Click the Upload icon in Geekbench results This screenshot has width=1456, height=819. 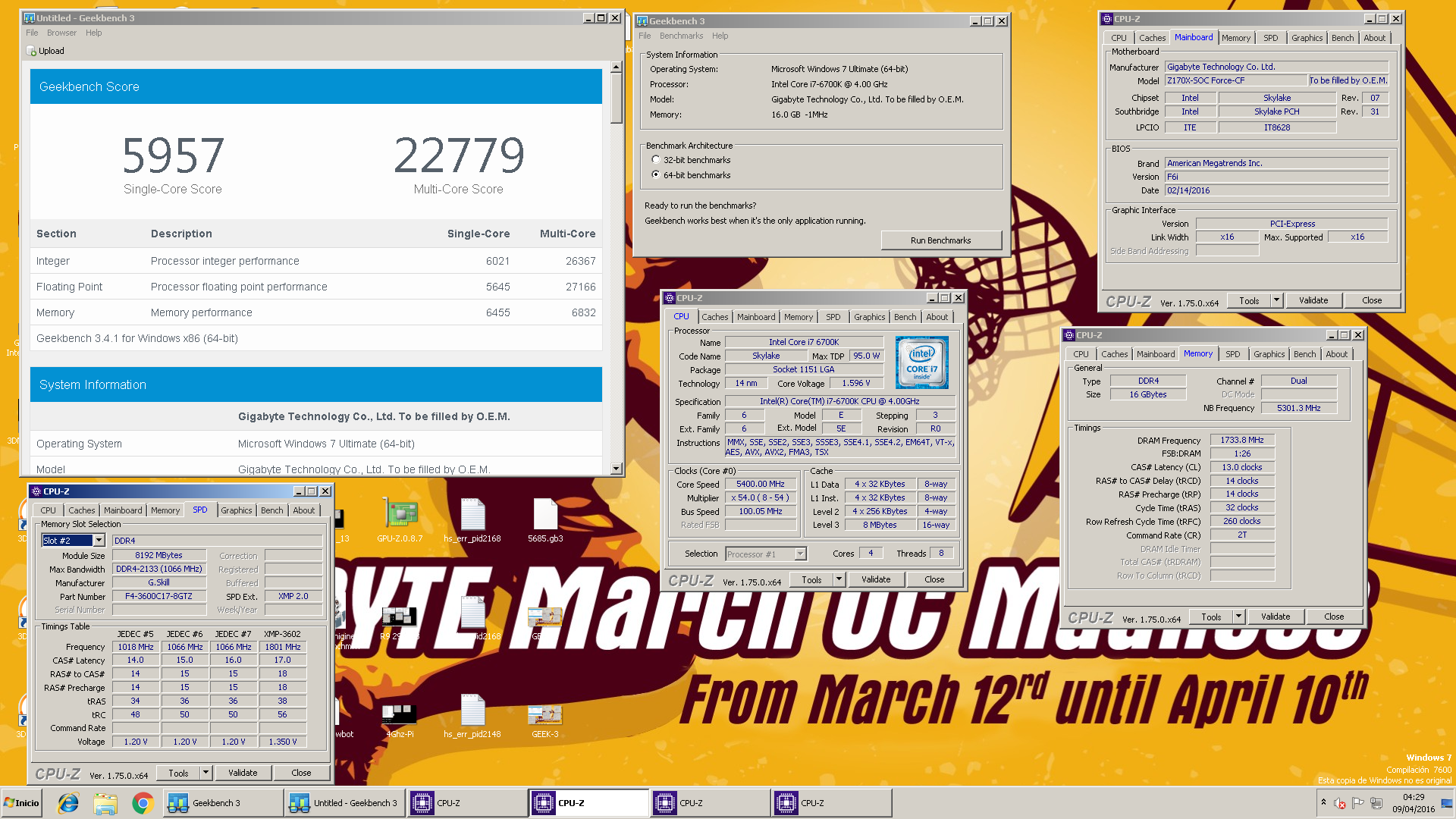31,51
